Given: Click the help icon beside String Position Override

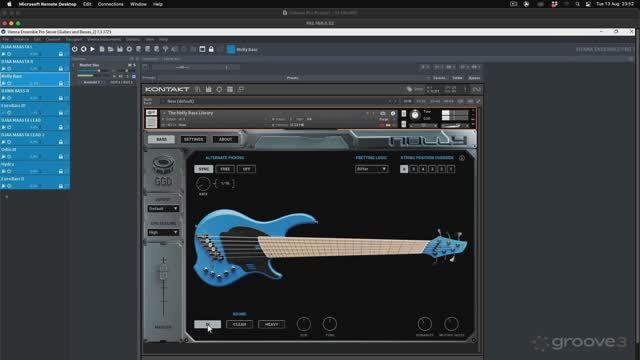Looking at the screenshot, I should 462,158.
